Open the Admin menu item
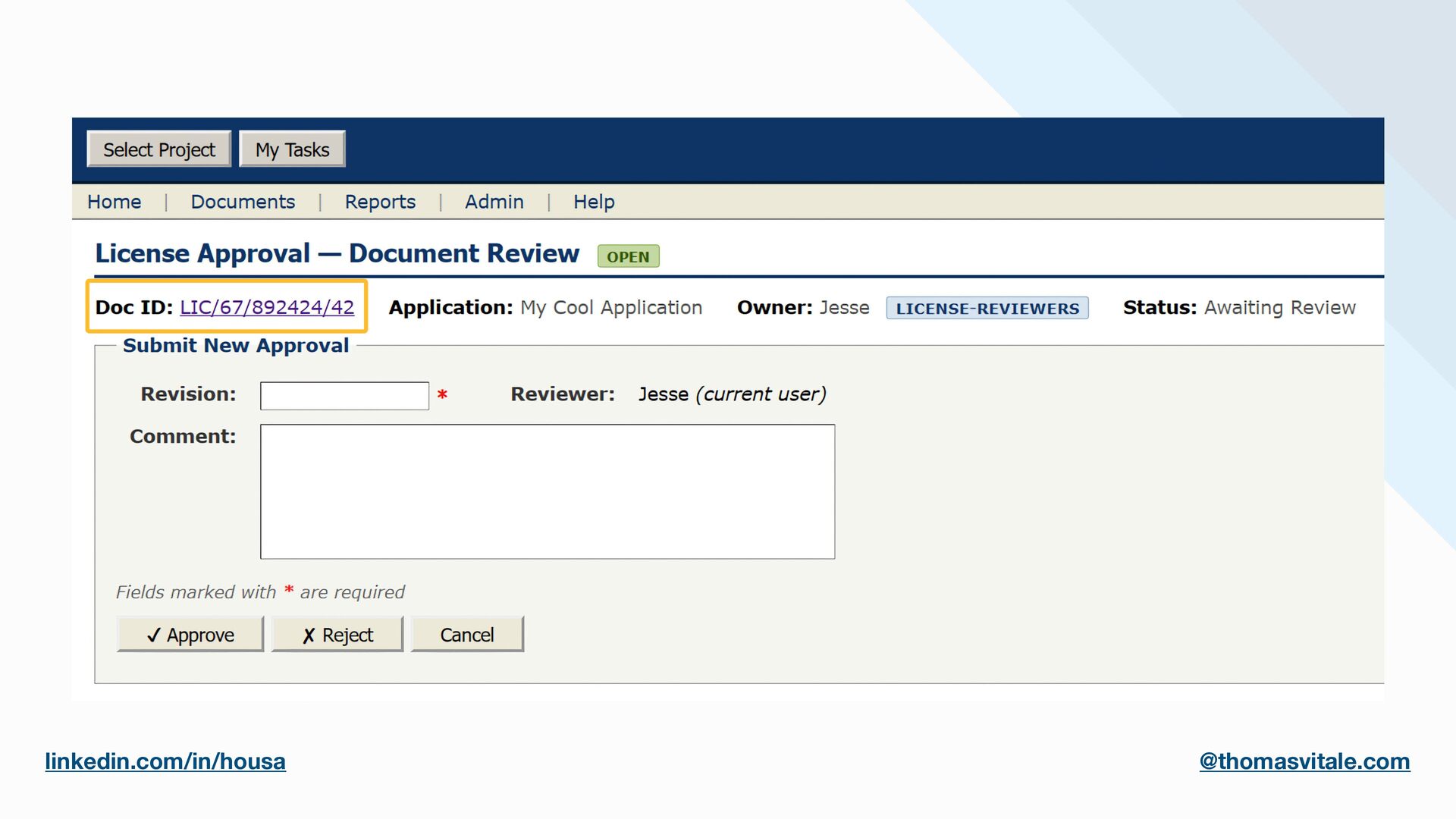The height and width of the screenshot is (819, 1456). pyautogui.click(x=494, y=202)
